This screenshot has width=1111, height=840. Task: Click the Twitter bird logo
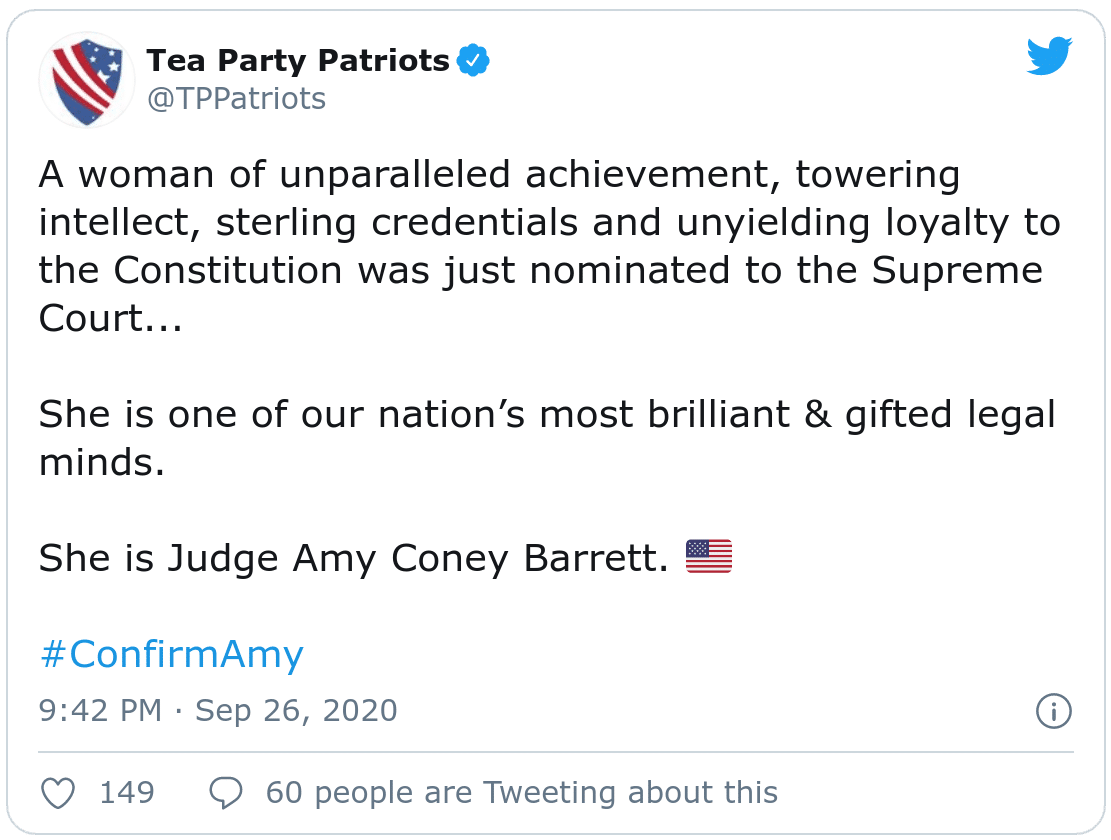pos(1049,56)
